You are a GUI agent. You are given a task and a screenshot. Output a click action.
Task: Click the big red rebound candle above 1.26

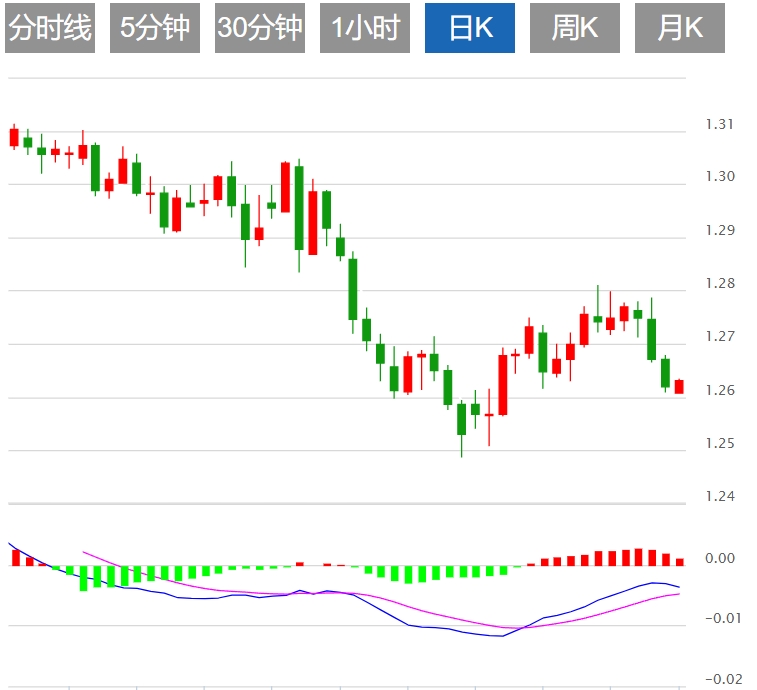(x=503, y=385)
